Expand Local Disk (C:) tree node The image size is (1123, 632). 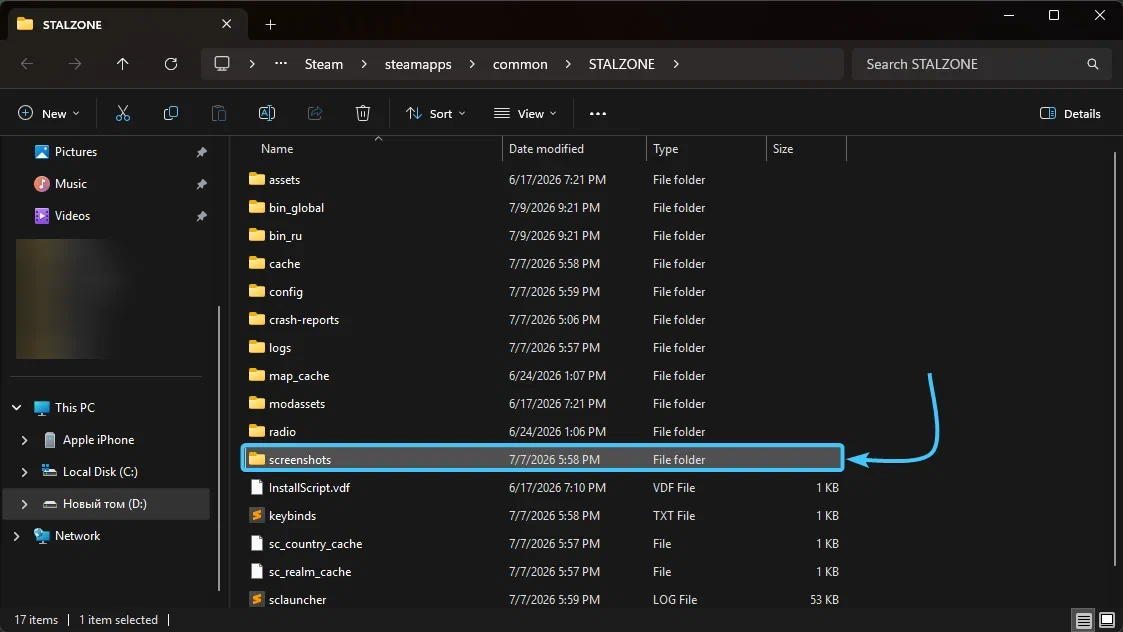[24, 471]
